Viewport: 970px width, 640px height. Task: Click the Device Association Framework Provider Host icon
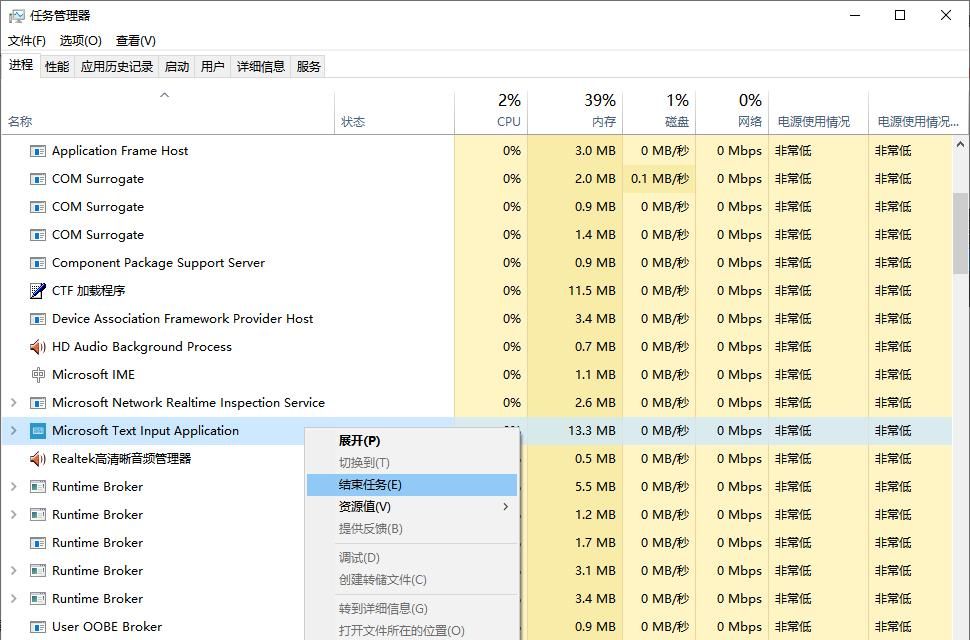tap(37, 318)
